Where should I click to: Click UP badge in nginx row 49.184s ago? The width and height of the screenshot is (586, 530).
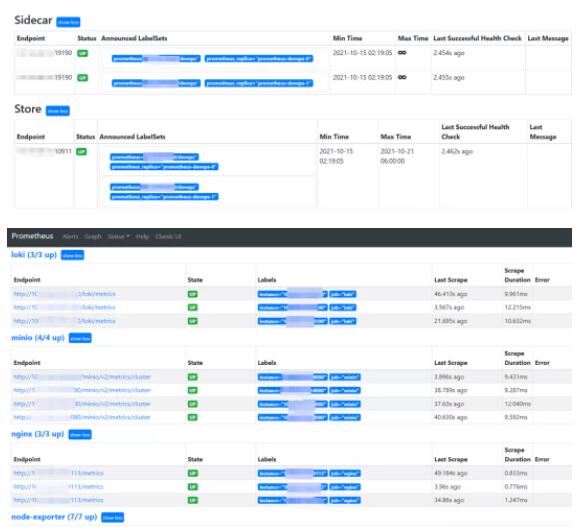coord(192,474)
